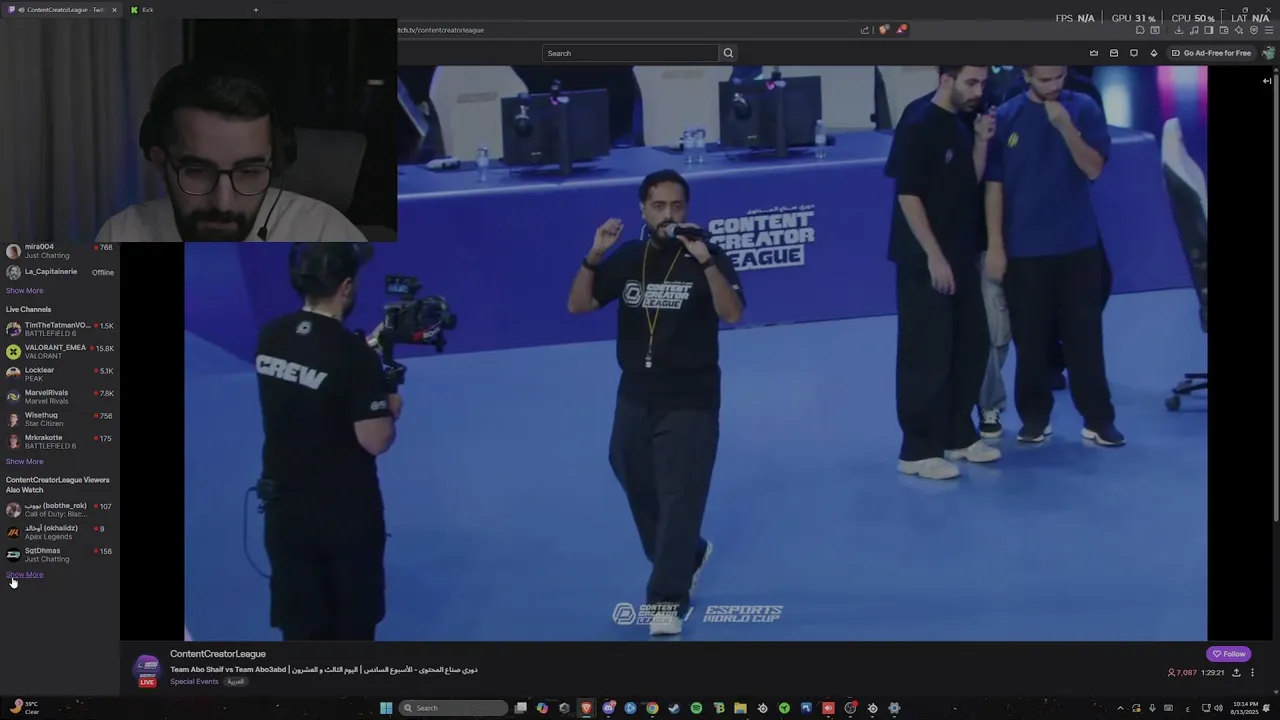Image resolution: width=1280 pixels, height=720 pixels.
Task: Click the search magnifier button on Twitch
Action: click(728, 53)
